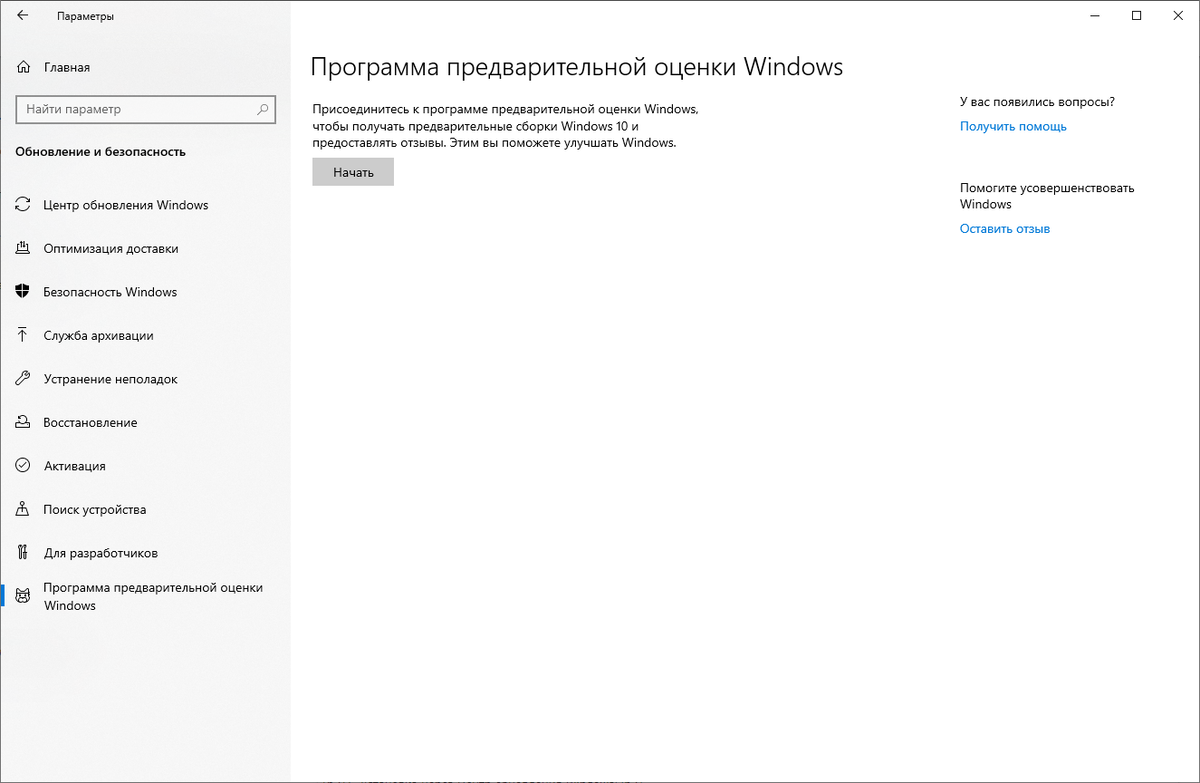Maximize the Параметры window
This screenshot has height=783, width=1200.
pyautogui.click(x=1136, y=16)
